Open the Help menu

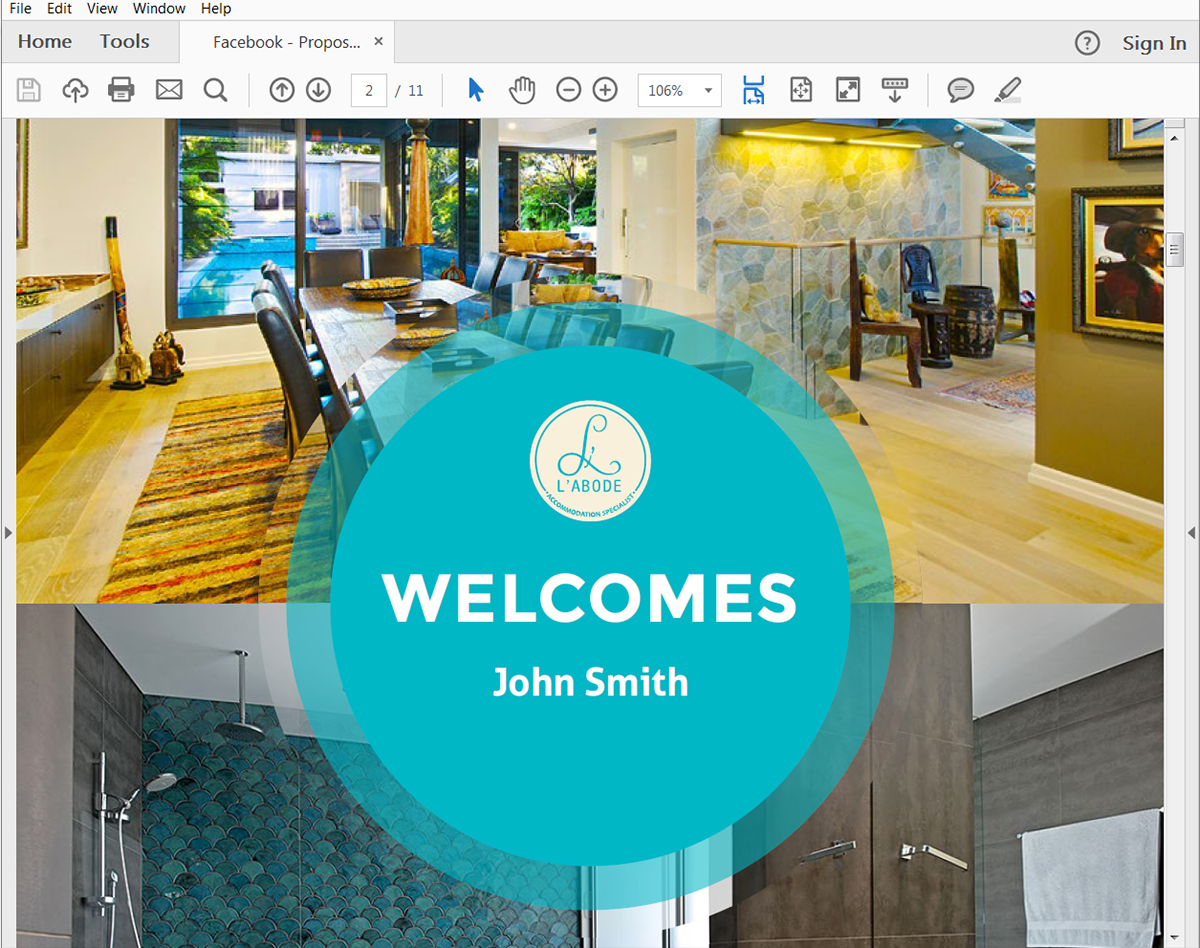click(216, 8)
